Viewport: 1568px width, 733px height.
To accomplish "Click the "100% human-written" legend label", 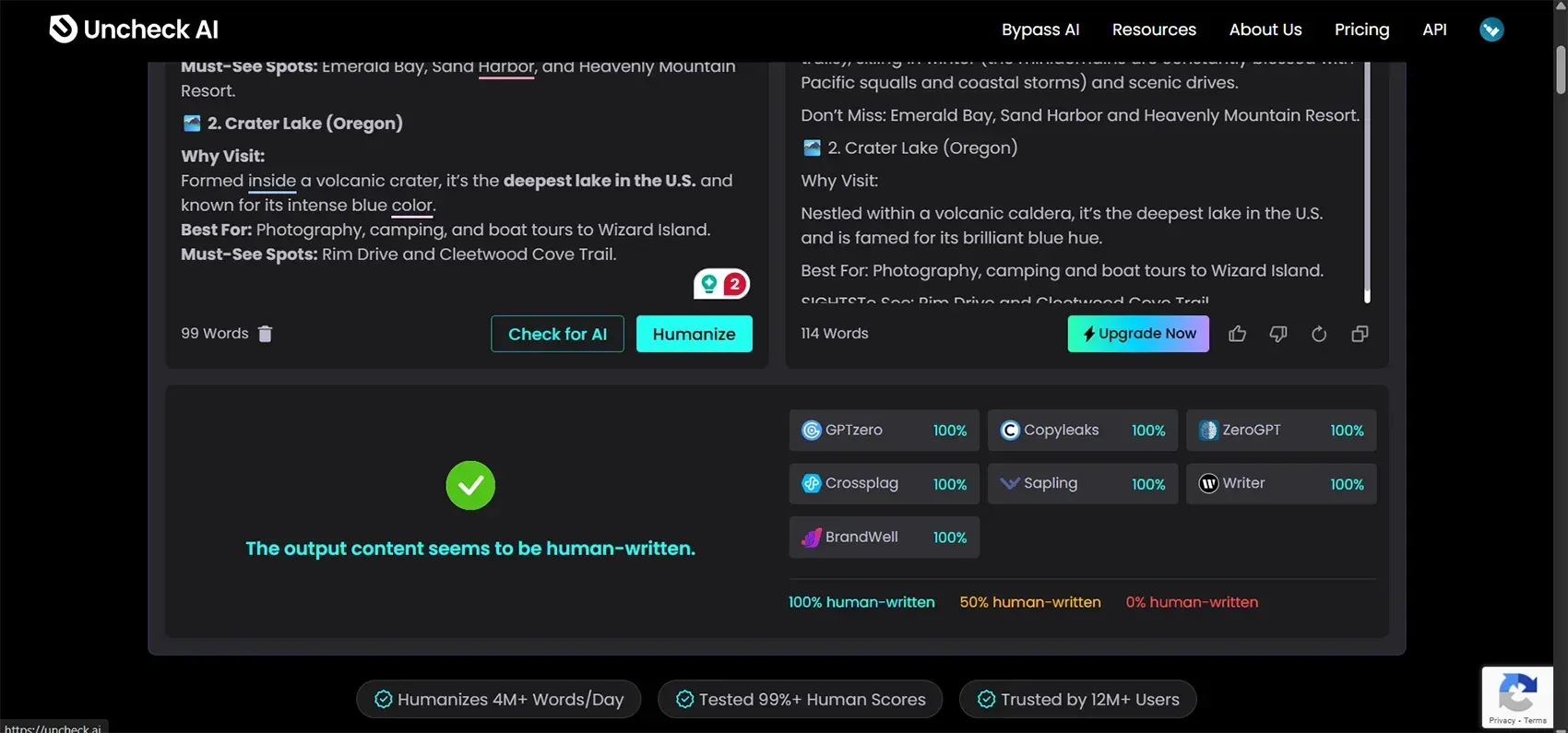I will [861, 602].
